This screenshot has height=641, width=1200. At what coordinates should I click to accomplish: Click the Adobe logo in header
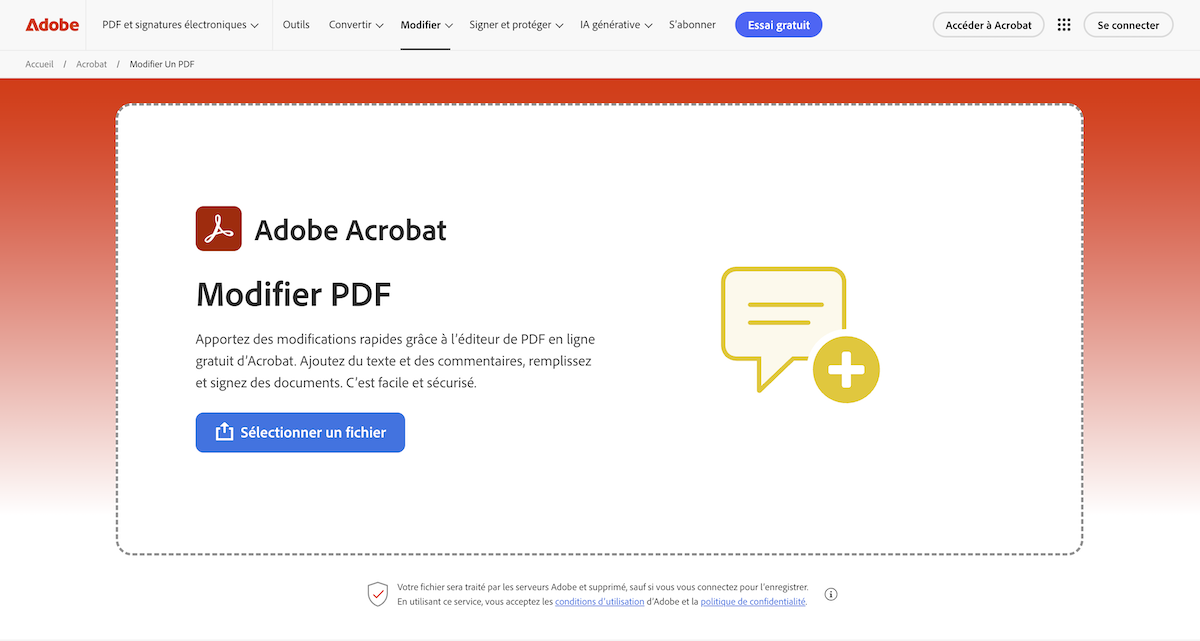[x=52, y=25]
